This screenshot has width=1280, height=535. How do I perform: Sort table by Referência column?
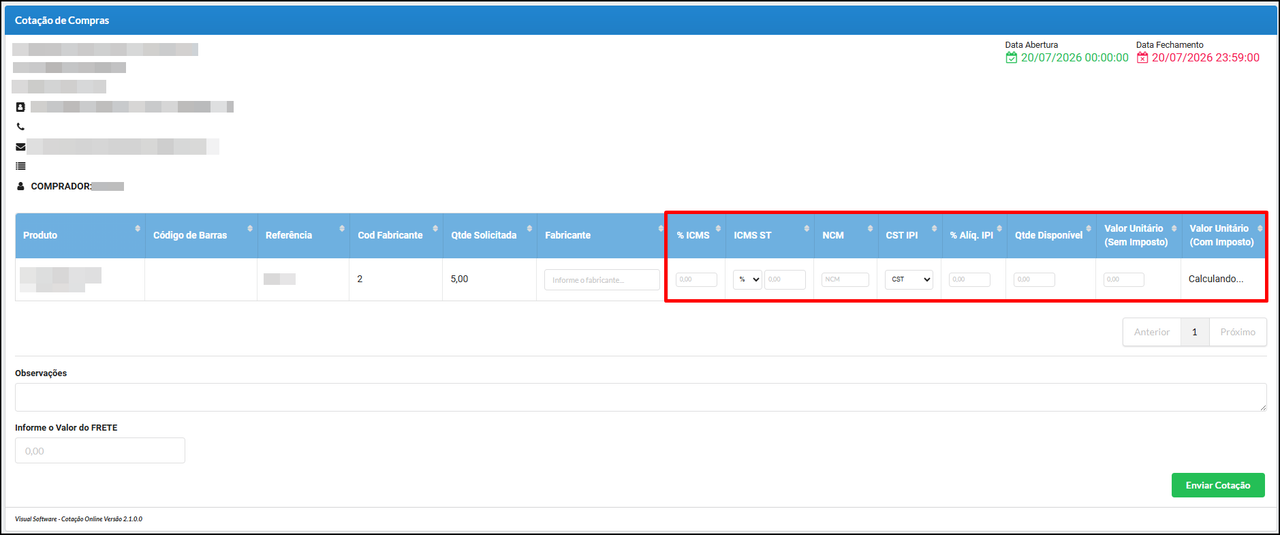(x=303, y=235)
